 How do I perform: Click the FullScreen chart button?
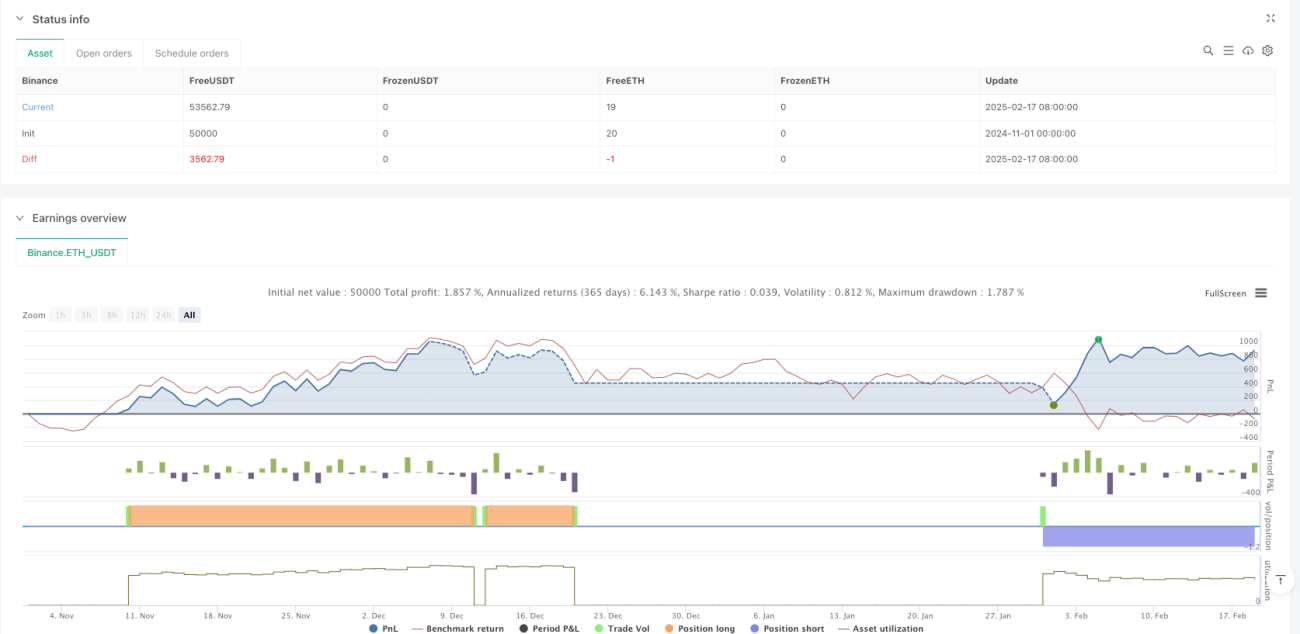pyautogui.click(x=1225, y=293)
